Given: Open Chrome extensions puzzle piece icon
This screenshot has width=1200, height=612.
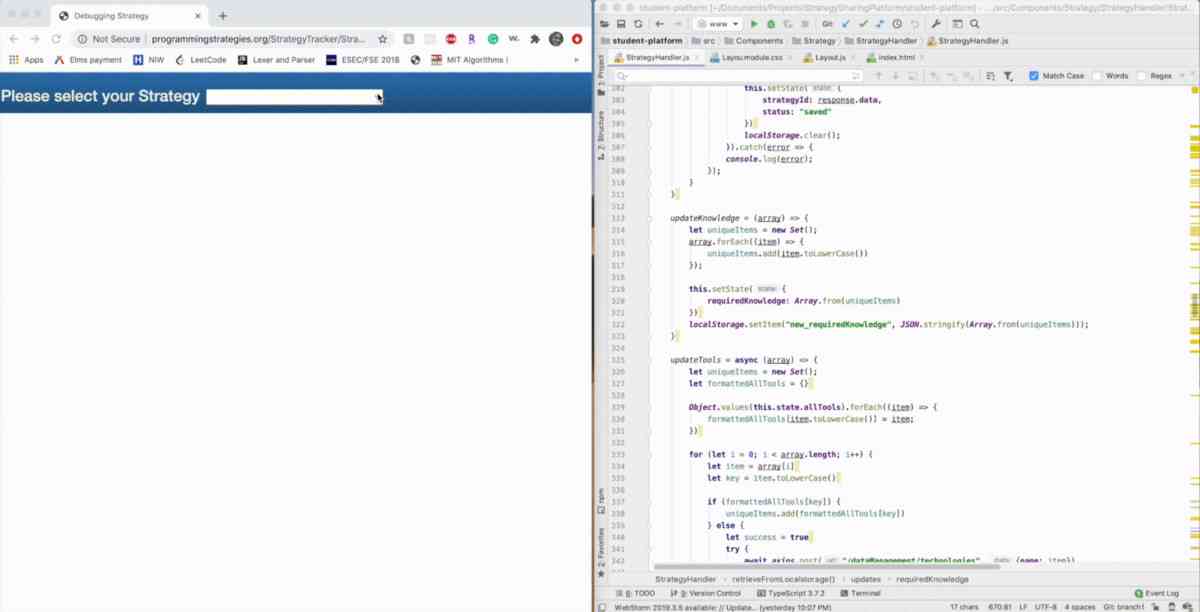Looking at the screenshot, I should coord(535,39).
